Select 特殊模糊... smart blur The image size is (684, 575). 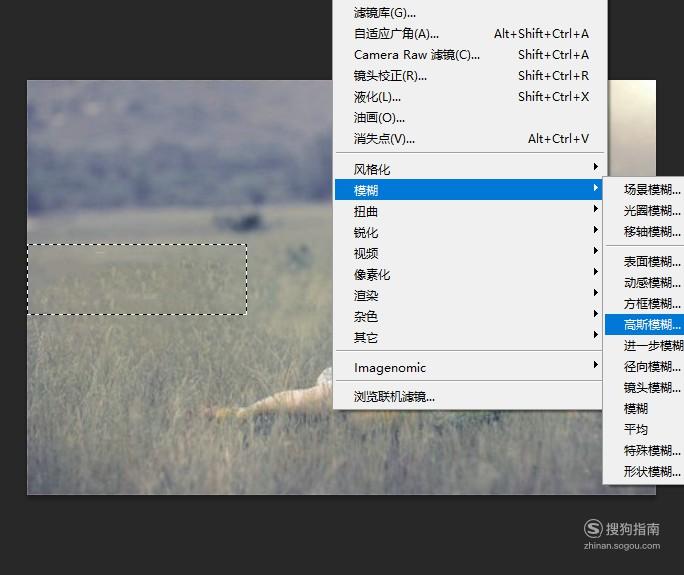[x=644, y=450]
